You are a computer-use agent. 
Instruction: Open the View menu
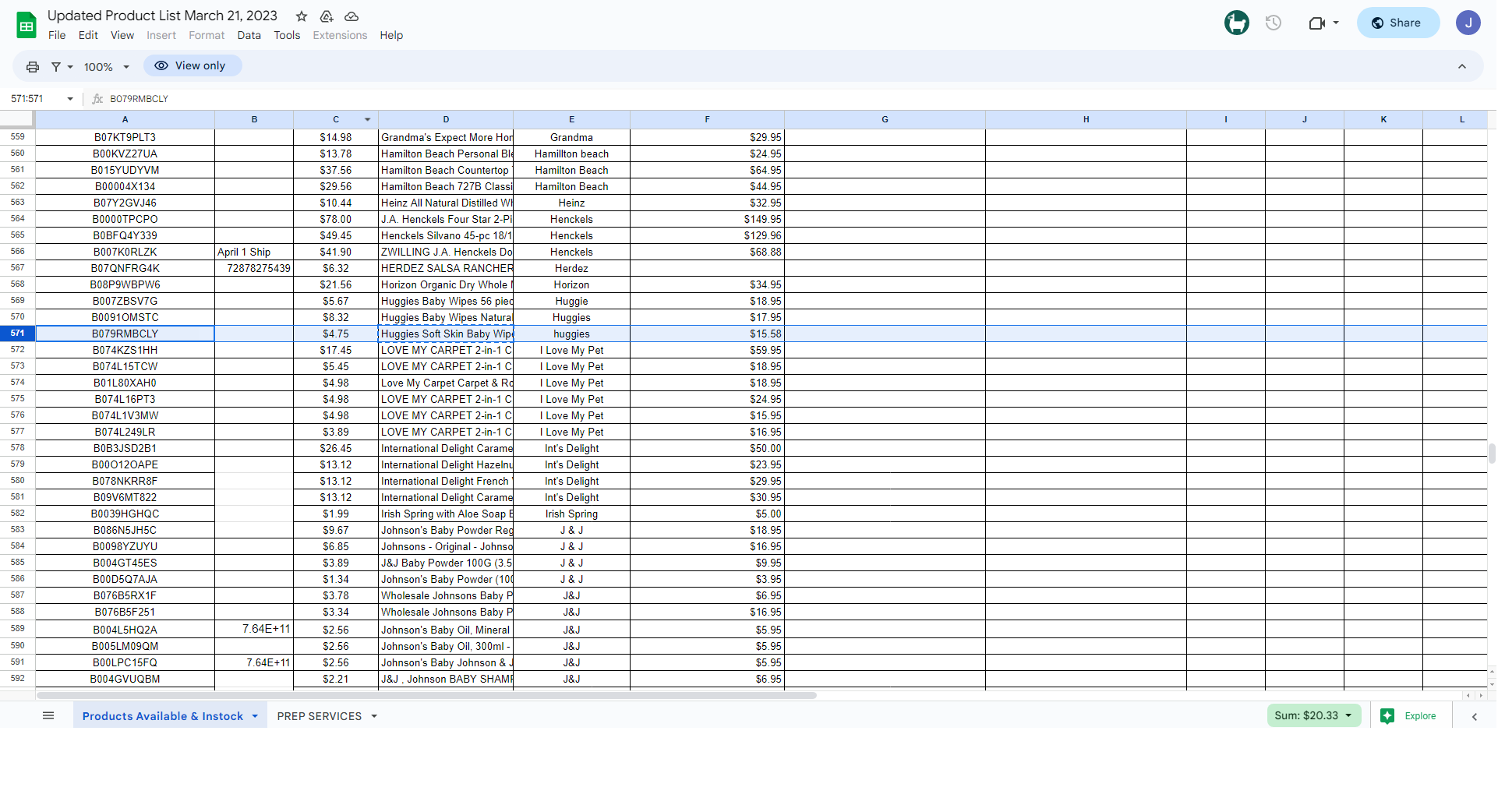(122, 36)
